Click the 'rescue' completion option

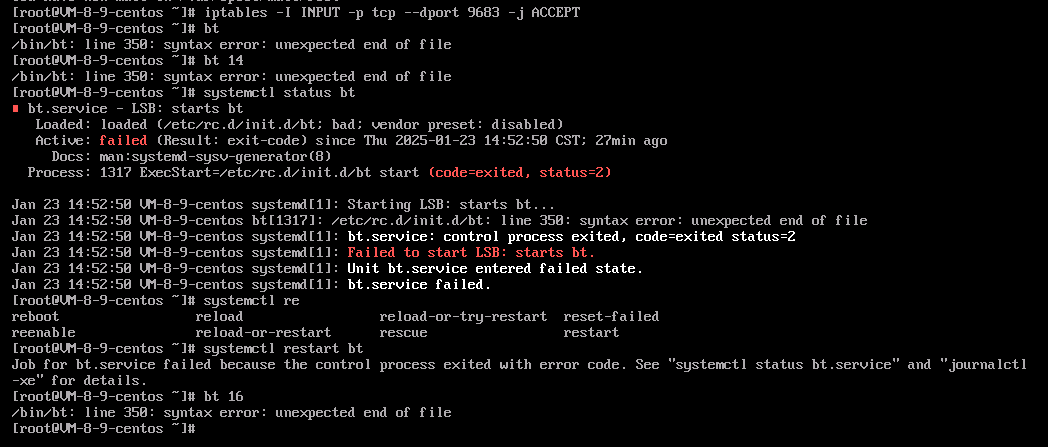pos(403,333)
